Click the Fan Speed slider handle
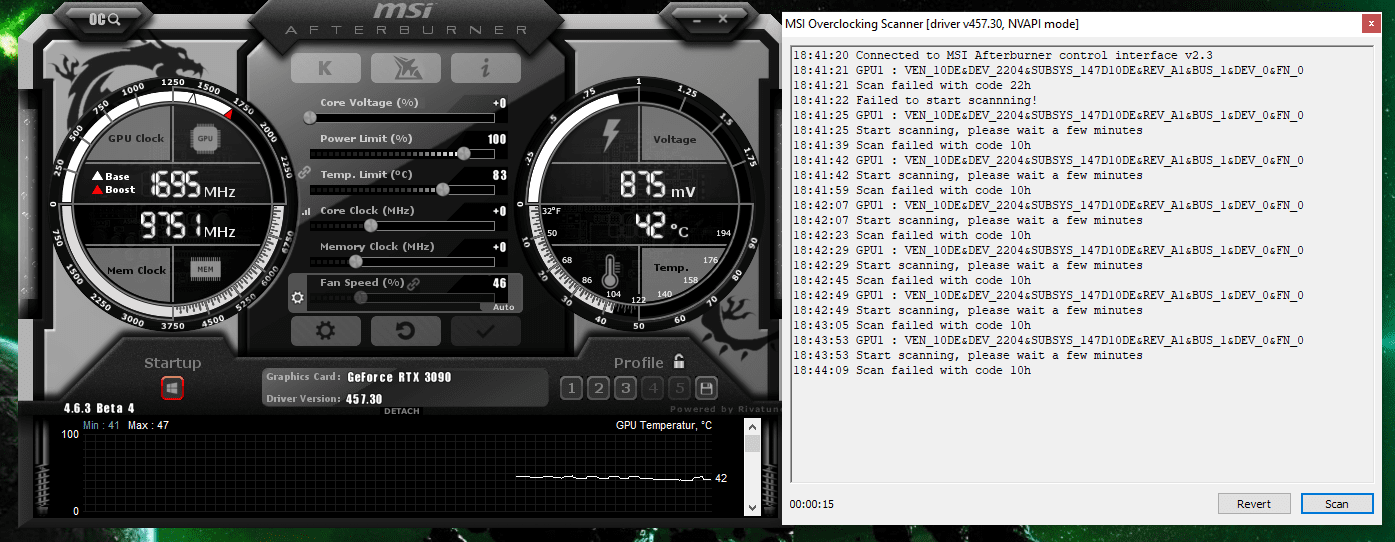The width and height of the screenshot is (1395, 542). [x=361, y=298]
